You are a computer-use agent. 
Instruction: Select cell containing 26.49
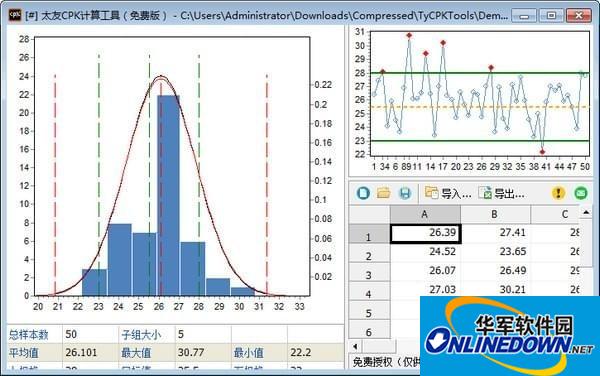[496, 272]
